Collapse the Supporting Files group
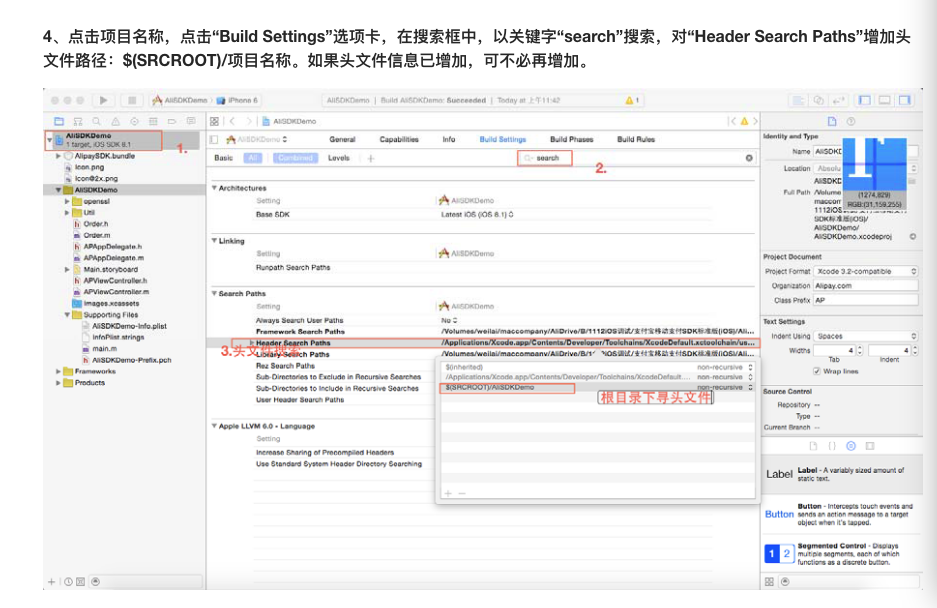 click(x=67, y=314)
